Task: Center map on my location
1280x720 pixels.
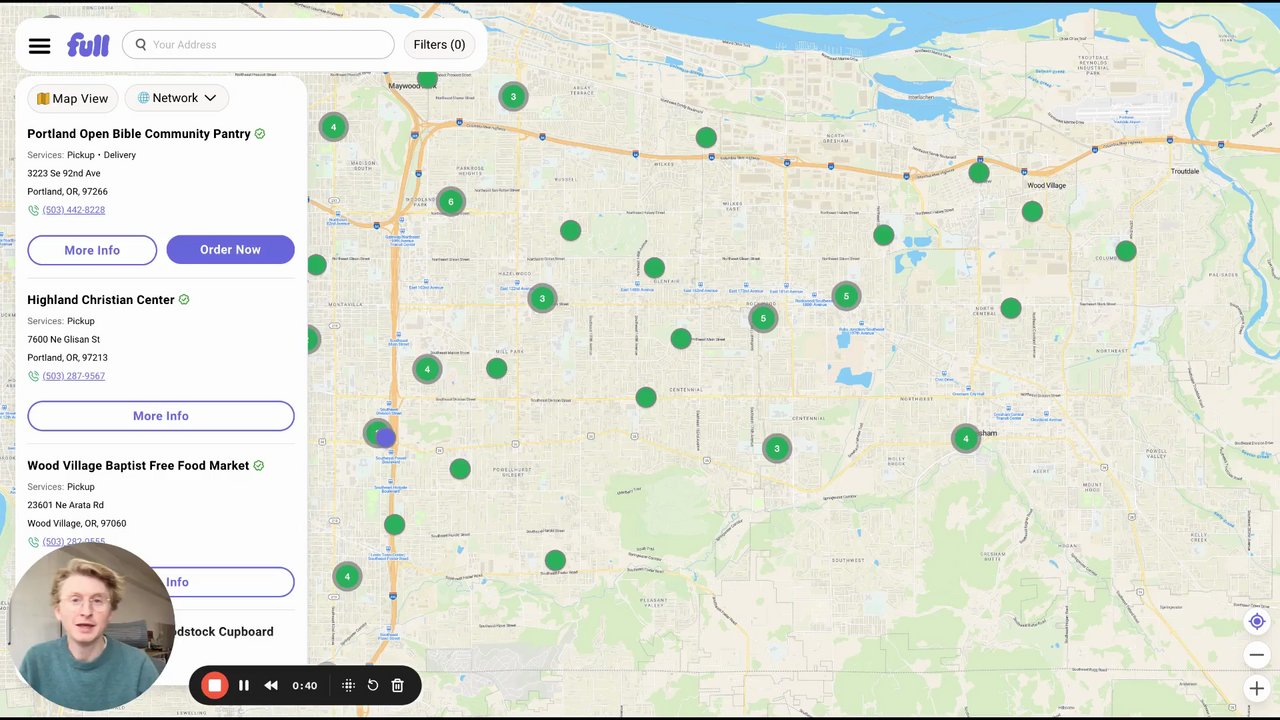Action: click(x=1257, y=622)
